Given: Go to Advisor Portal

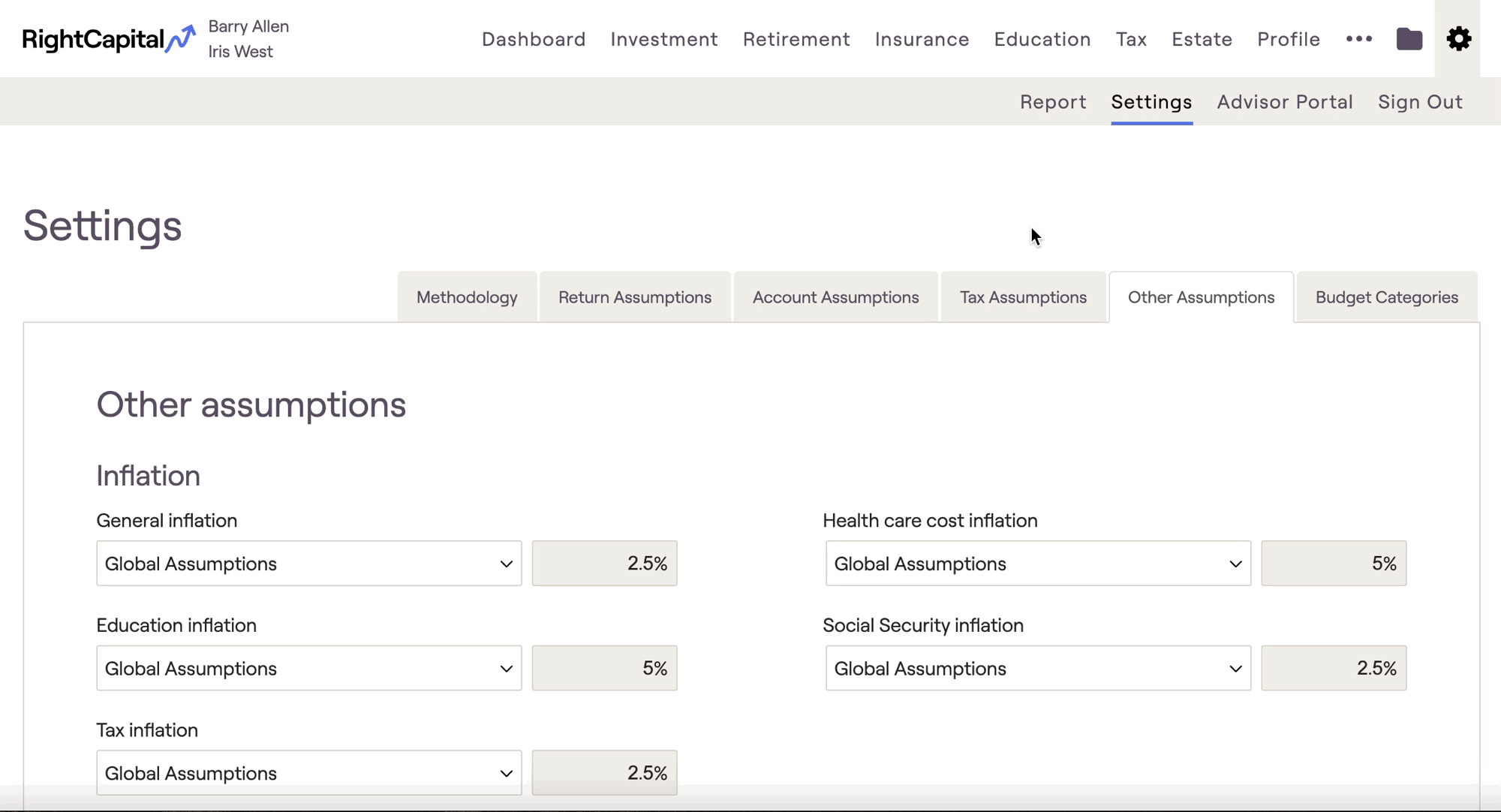Looking at the screenshot, I should [x=1285, y=101].
